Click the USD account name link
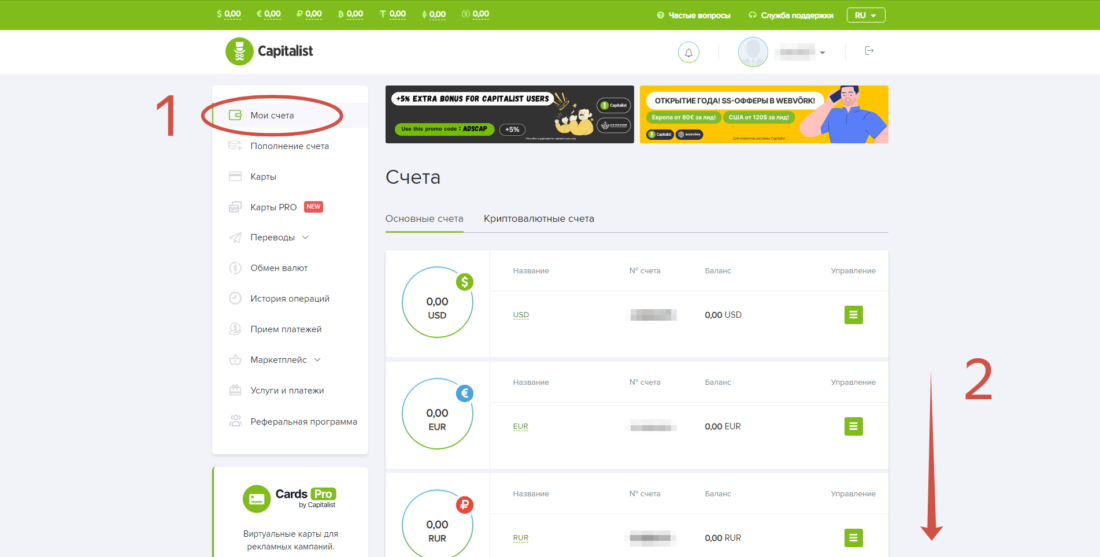The image size is (1100, 557). coord(521,315)
